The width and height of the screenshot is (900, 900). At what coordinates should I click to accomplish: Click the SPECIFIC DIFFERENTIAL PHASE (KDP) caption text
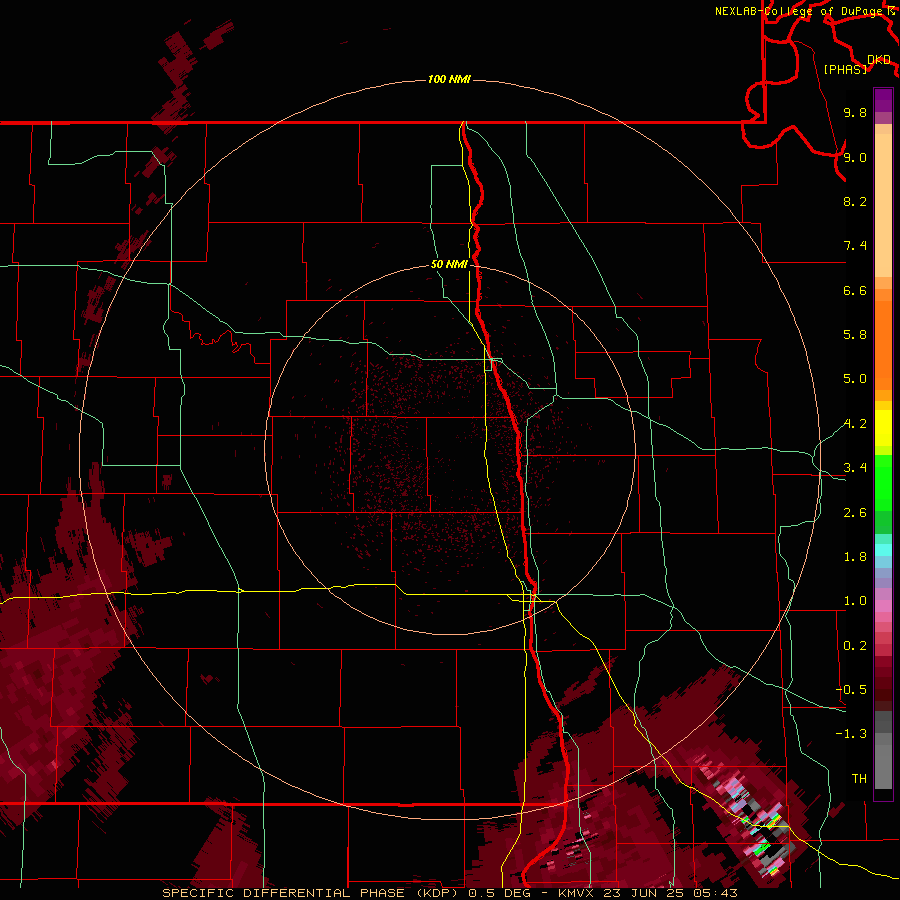pos(311,893)
